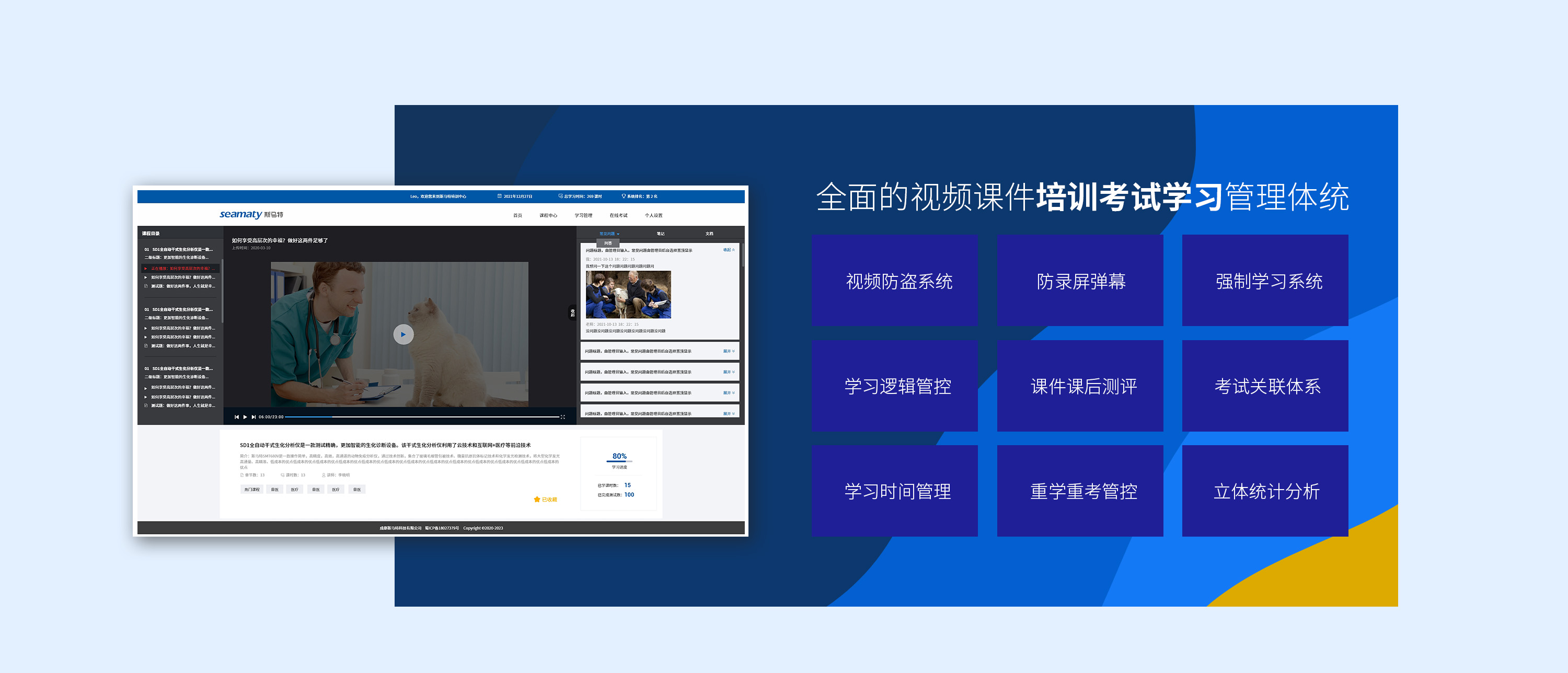The image size is (1568, 673).
Task: Click the next track icon in player bar
Action: tap(254, 417)
